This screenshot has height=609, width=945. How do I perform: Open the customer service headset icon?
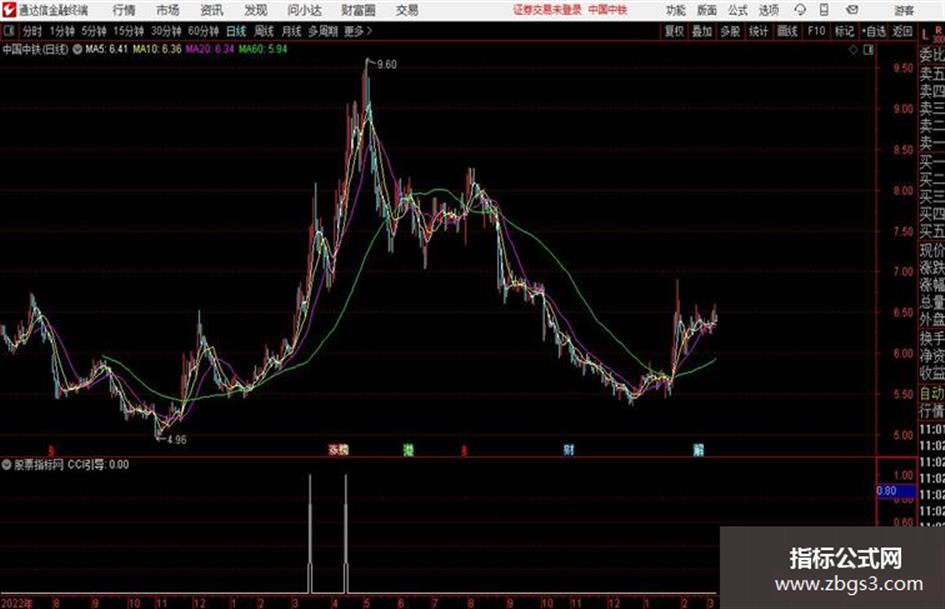coord(800,10)
